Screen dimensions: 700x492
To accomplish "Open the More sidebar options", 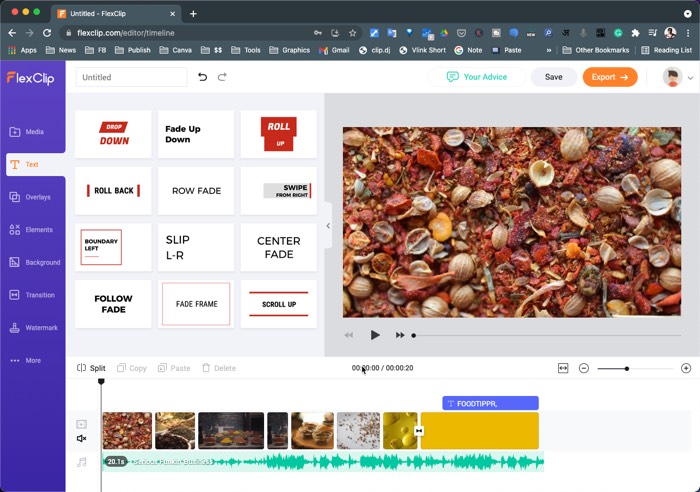I will tap(25, 360).
